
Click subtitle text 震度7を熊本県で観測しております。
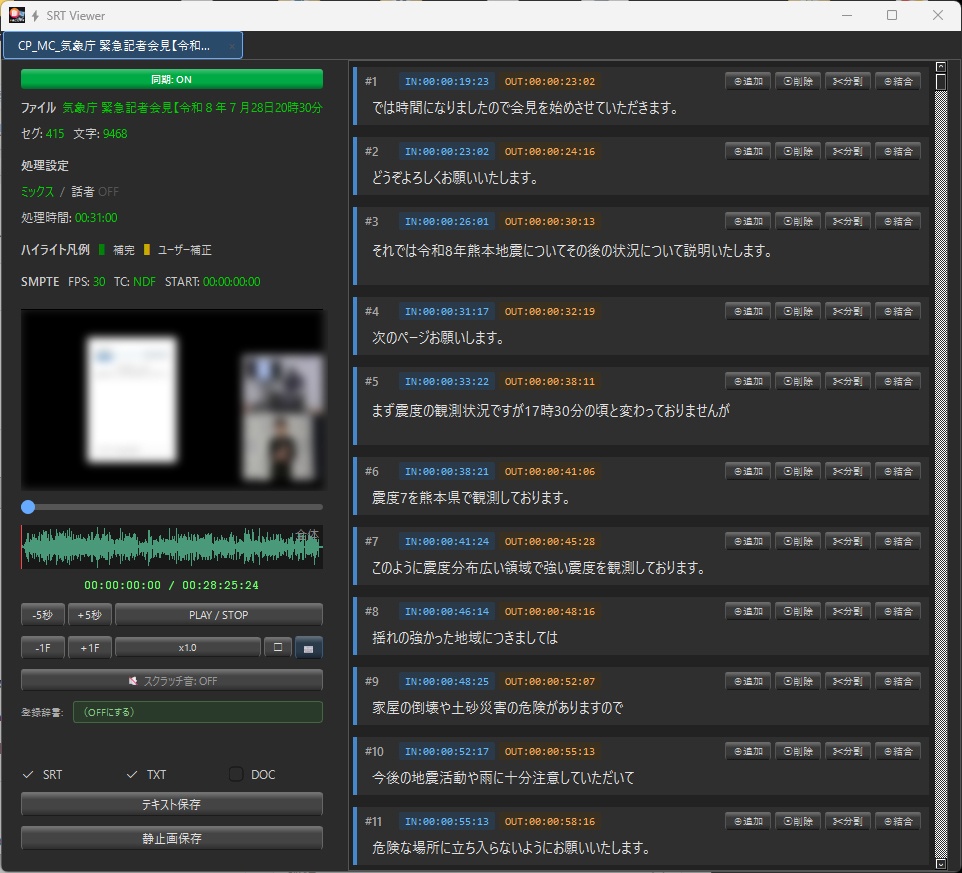point(471,498)
